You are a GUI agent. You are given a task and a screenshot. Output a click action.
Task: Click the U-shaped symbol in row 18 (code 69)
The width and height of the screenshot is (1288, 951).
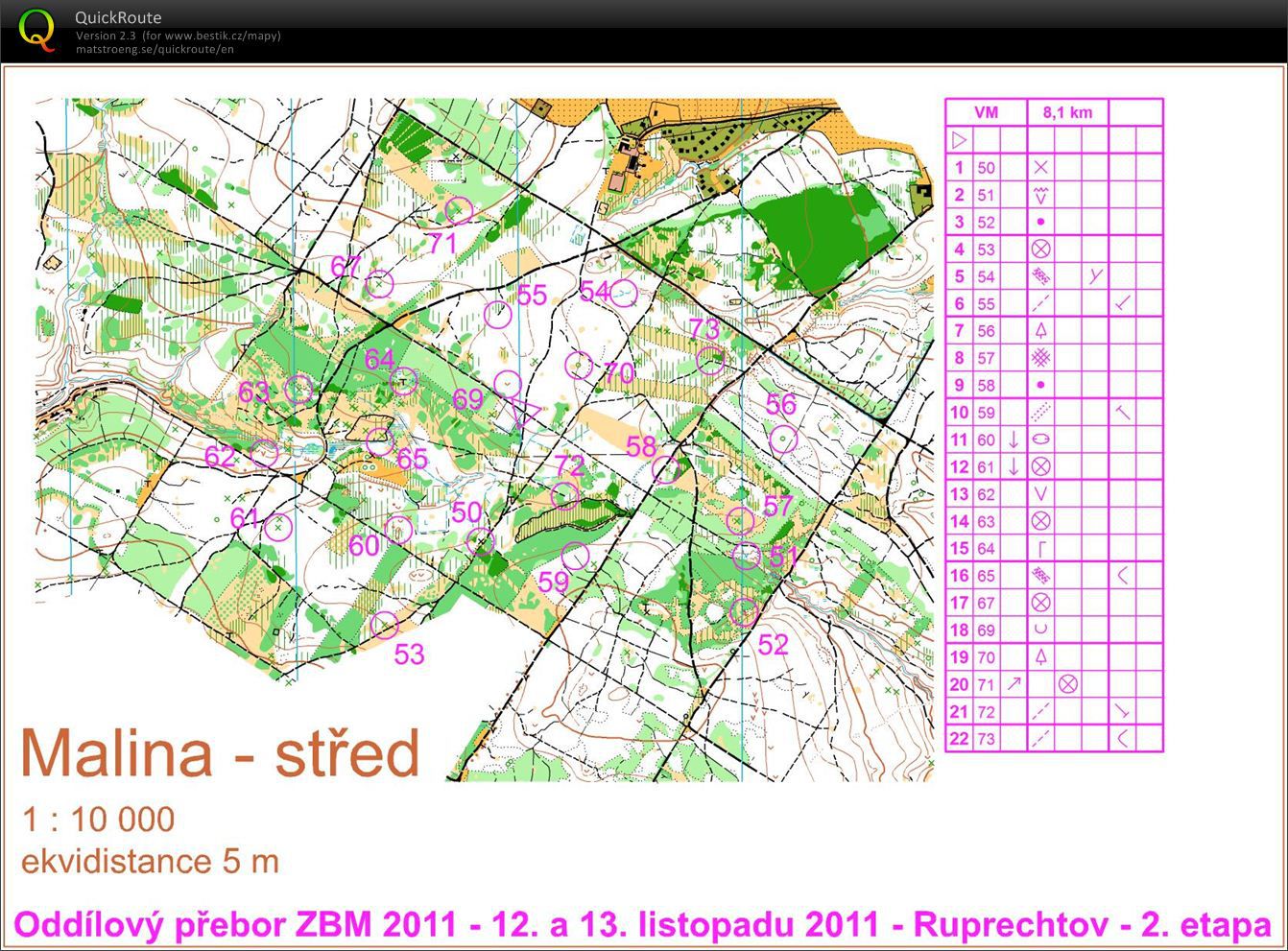click(1040, 630)
